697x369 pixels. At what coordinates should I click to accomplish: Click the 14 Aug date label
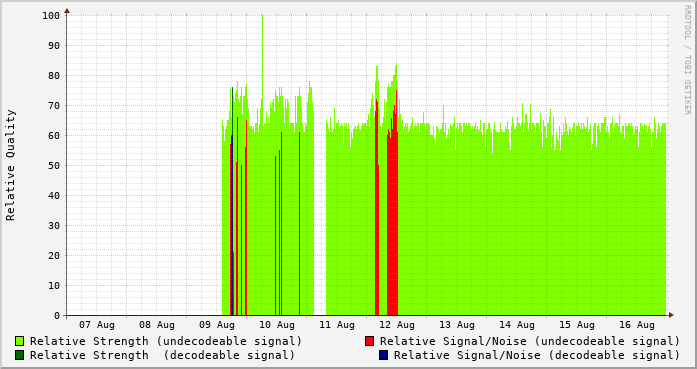(517, 325)
